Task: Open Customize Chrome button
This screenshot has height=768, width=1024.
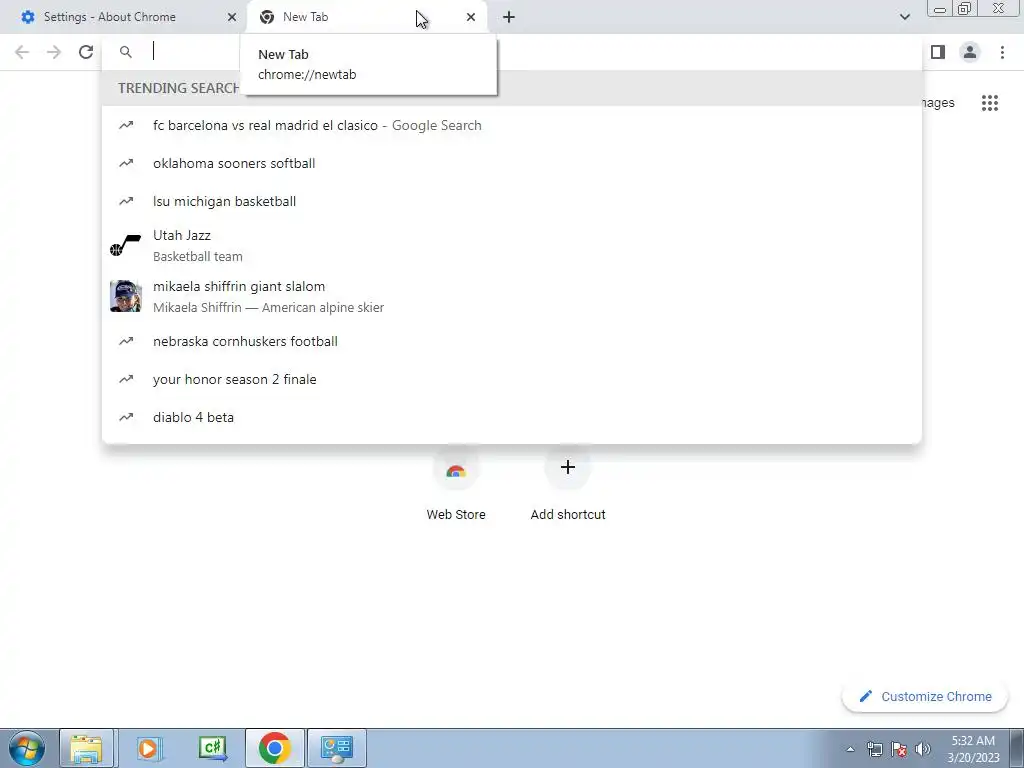Action: point(926,696)
